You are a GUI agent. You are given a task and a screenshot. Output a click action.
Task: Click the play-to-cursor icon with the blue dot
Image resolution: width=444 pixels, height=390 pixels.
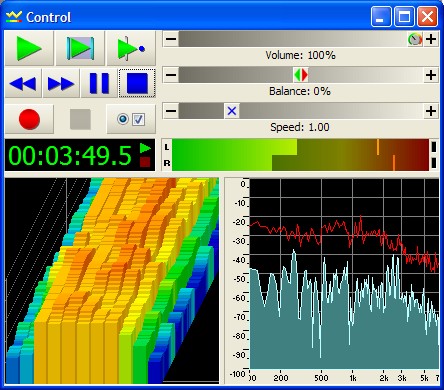(131, 48)
